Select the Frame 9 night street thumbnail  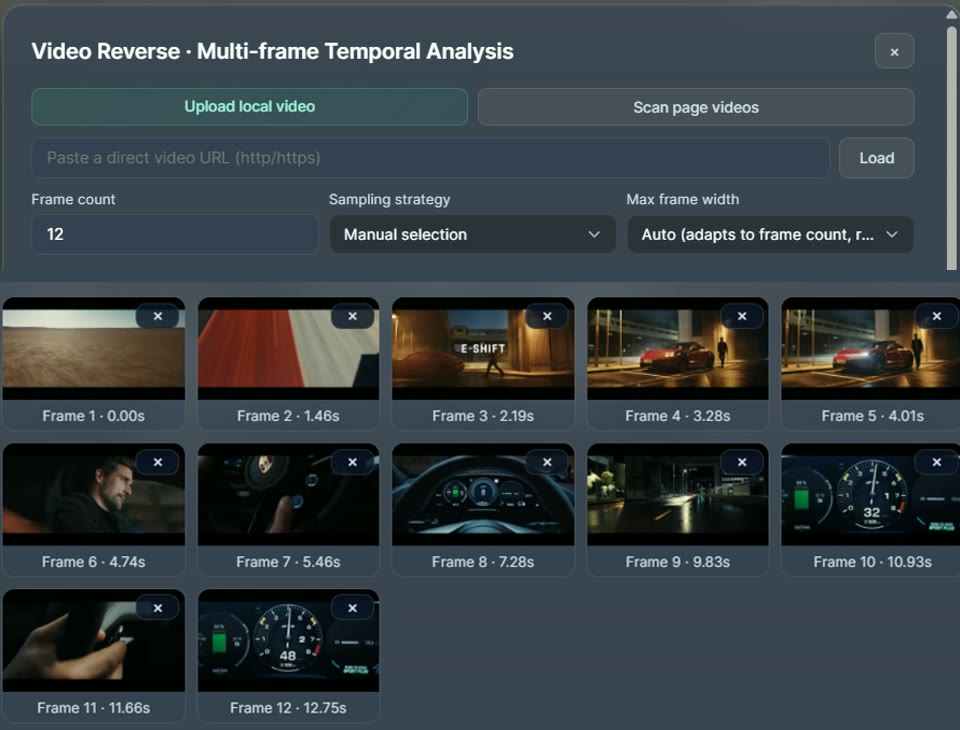[678, 494]
